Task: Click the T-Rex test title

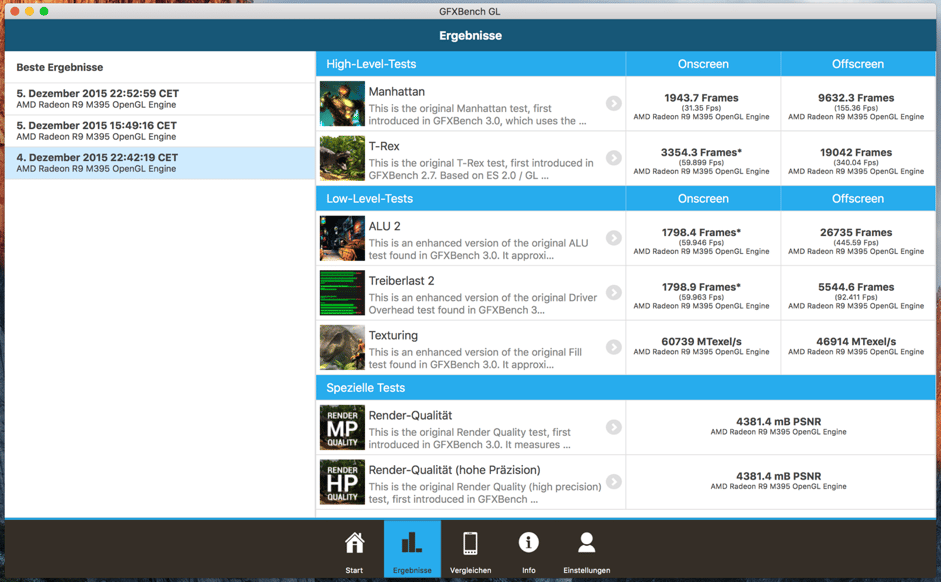Action: pos(384,146)
